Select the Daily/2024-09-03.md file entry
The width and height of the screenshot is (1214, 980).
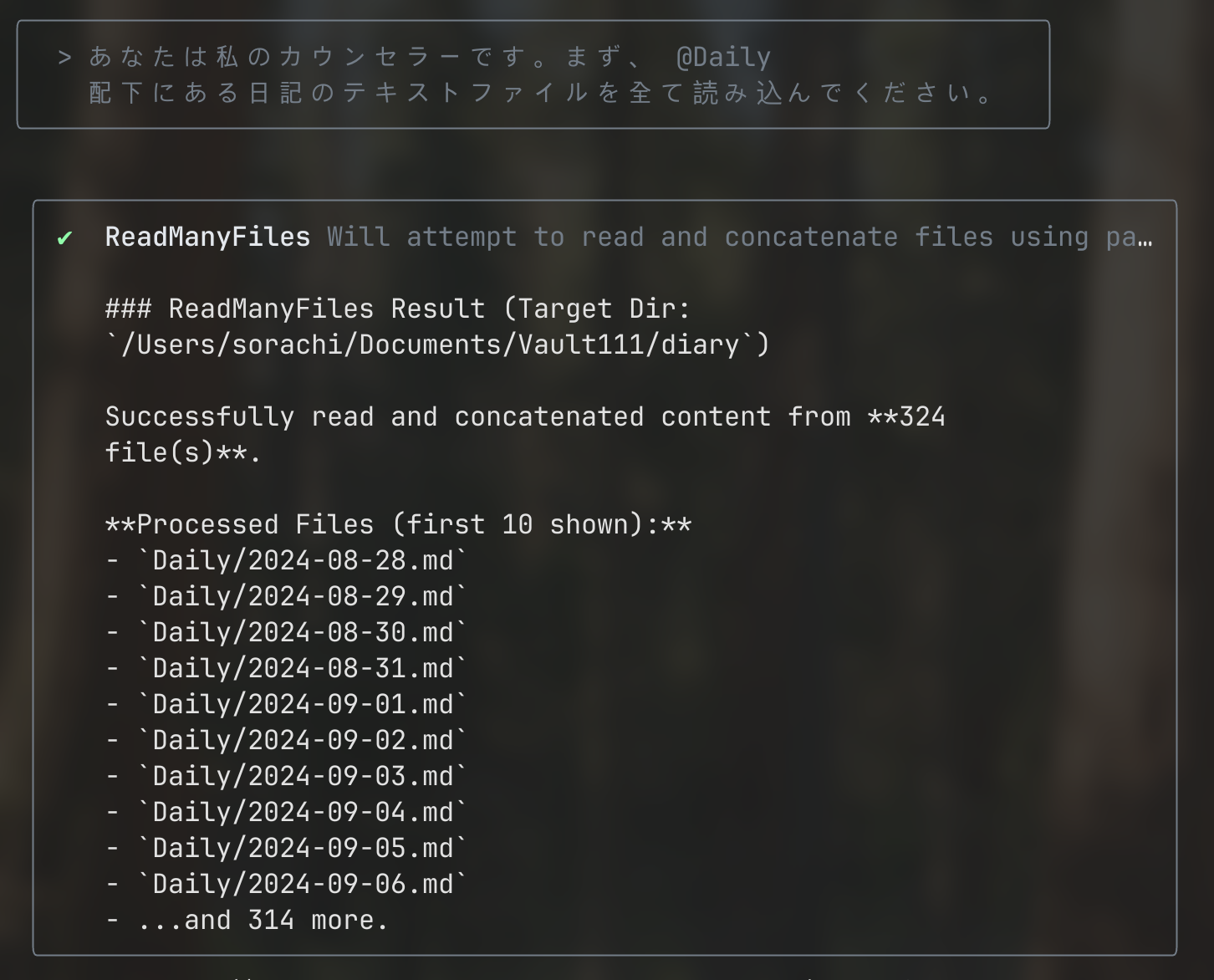pyautogui.click(x=303, y=777)
